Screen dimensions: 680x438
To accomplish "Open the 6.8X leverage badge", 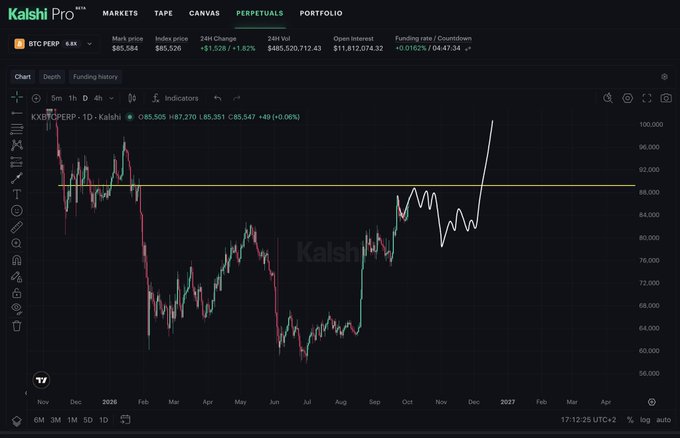I will 71,44.
